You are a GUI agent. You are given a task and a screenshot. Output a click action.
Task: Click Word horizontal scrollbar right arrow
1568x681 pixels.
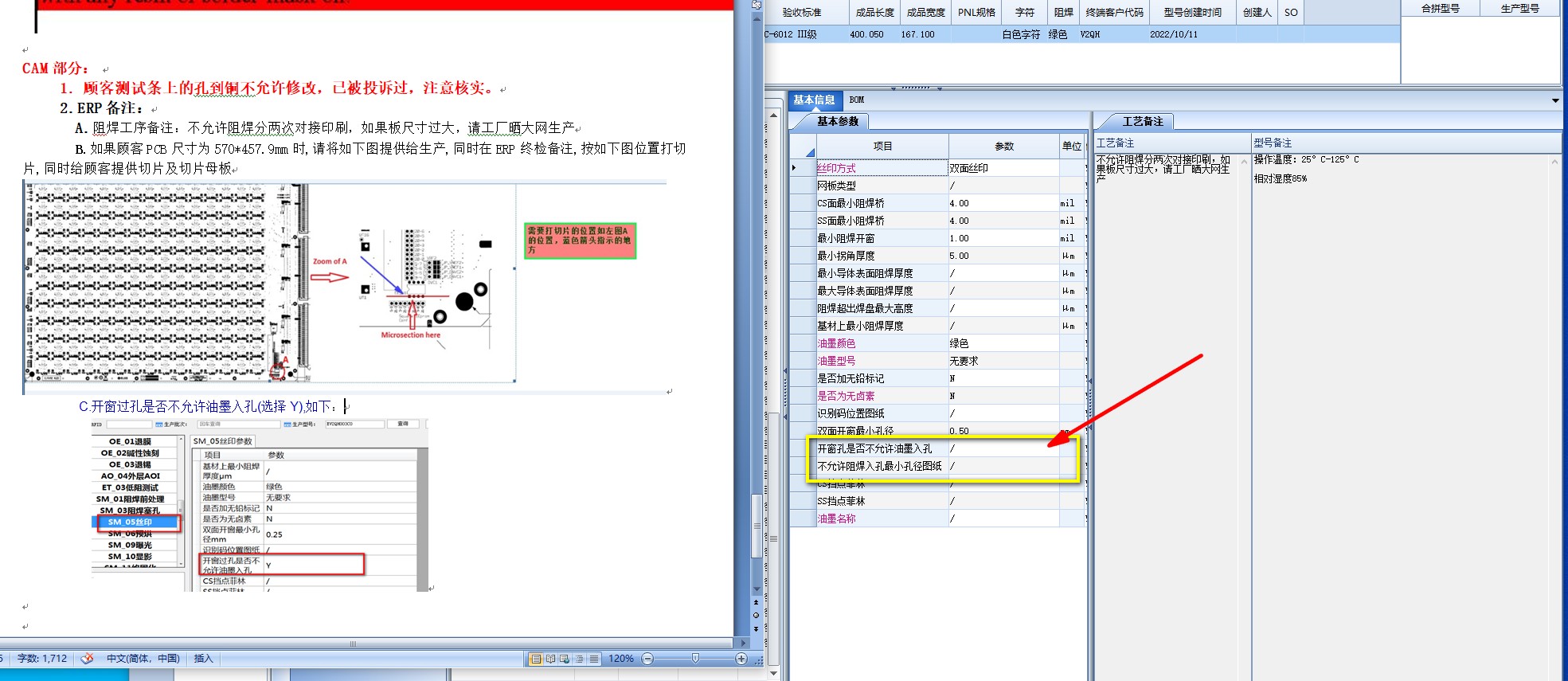[744, 643]
